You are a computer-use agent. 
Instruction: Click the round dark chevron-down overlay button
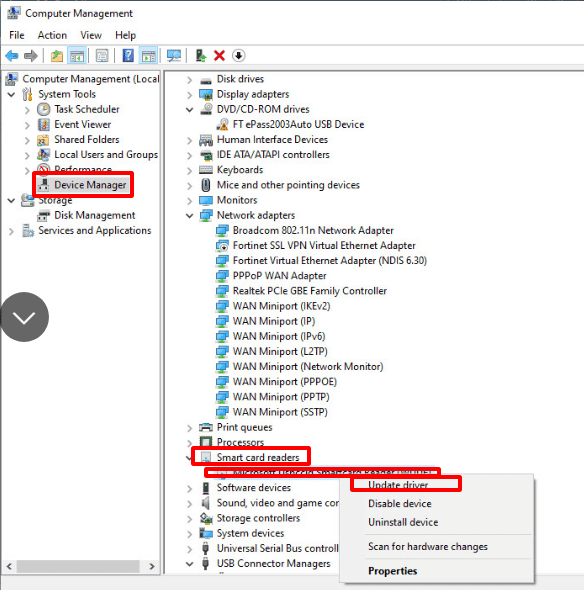(24, 317)
